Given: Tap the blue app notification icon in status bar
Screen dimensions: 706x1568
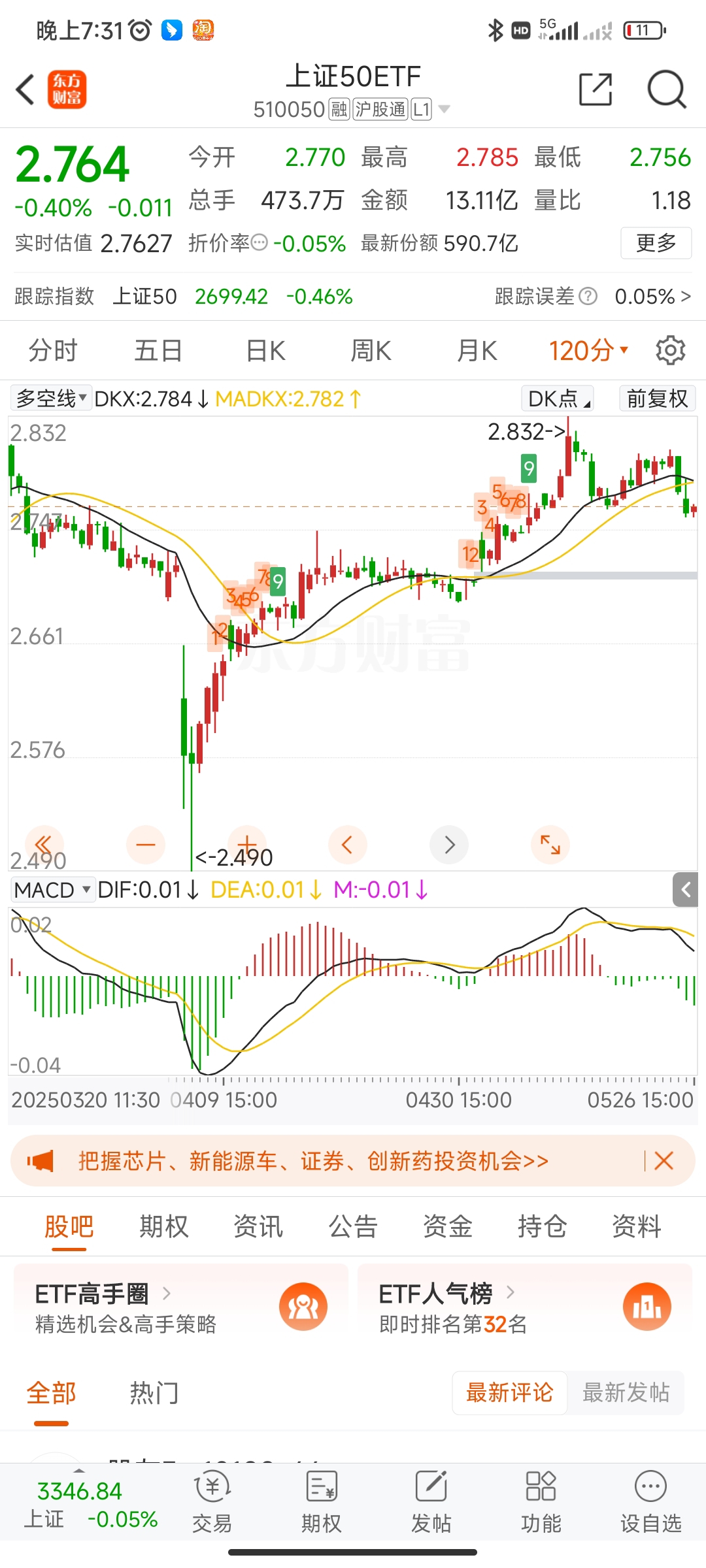Looking at the screenshot, I should coord(172,30).
